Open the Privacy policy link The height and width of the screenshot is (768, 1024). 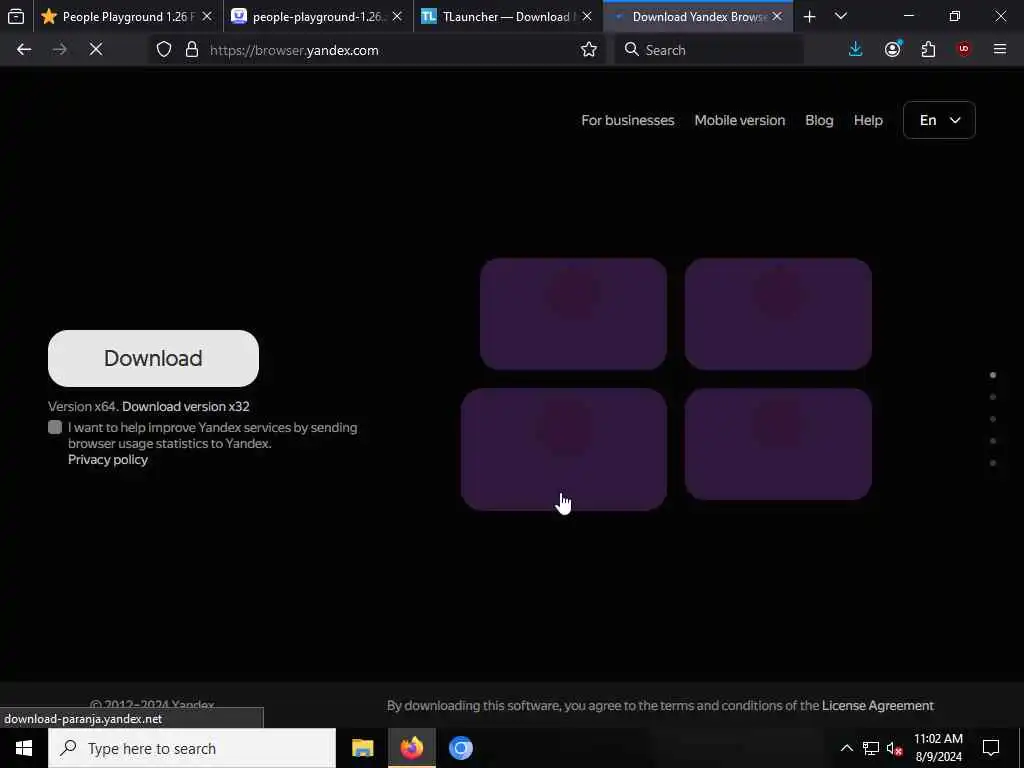tap(108, 460)
